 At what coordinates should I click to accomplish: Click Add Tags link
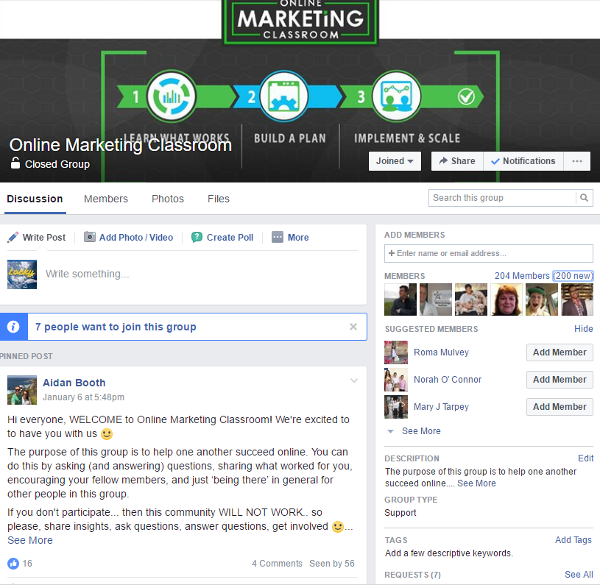point(573,540)
